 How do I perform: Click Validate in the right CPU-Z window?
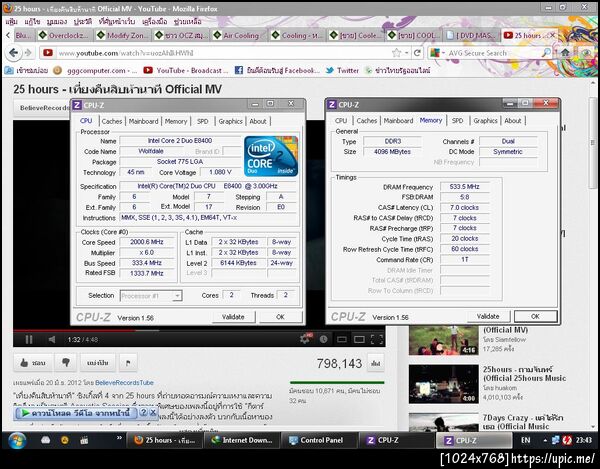click(x=488, y=316)
